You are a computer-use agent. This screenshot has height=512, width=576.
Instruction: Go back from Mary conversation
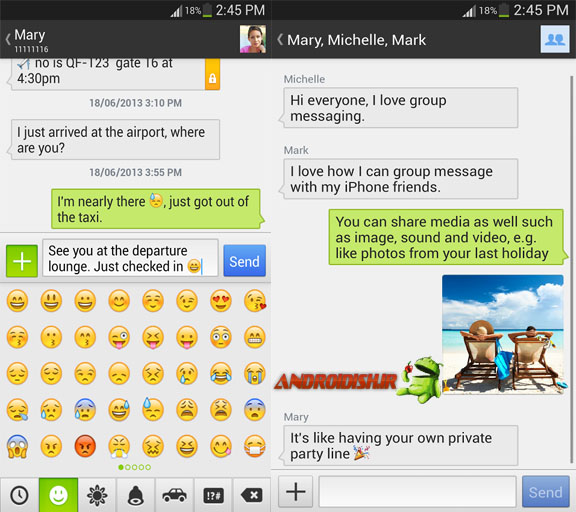pyautogui.click(x=8, y=39)
